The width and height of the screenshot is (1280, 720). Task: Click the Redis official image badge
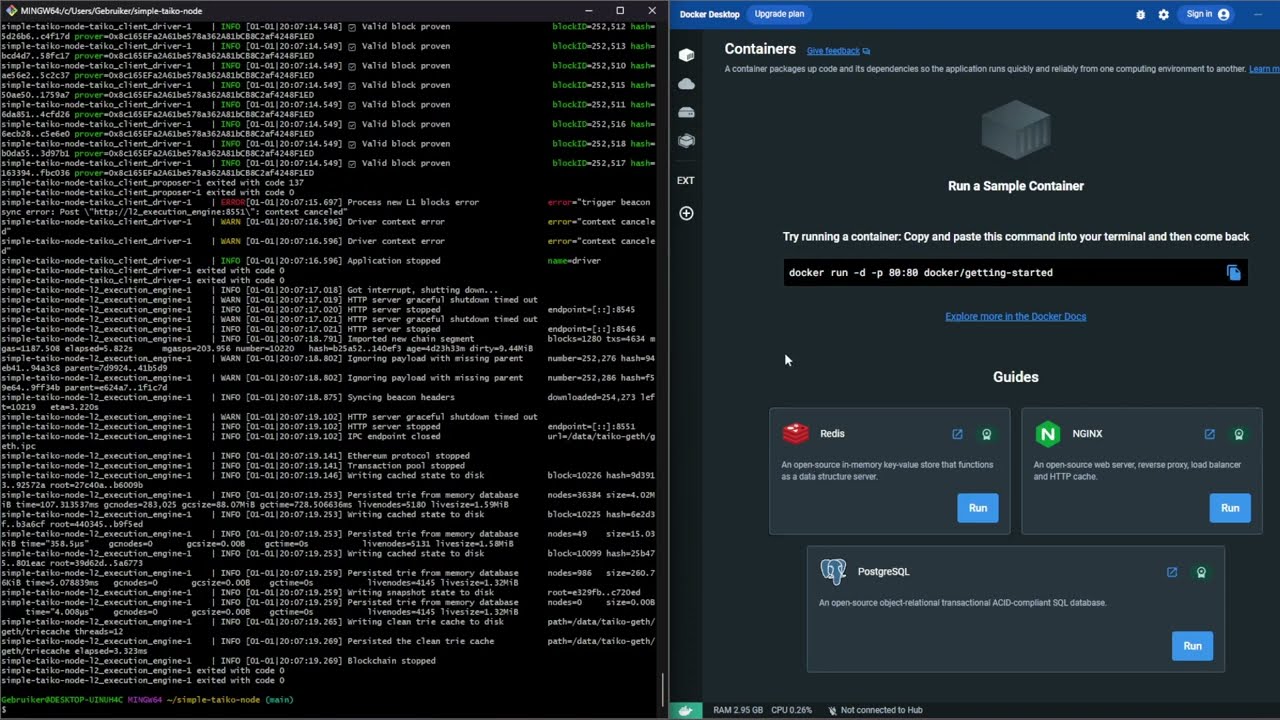coord(986,434)
